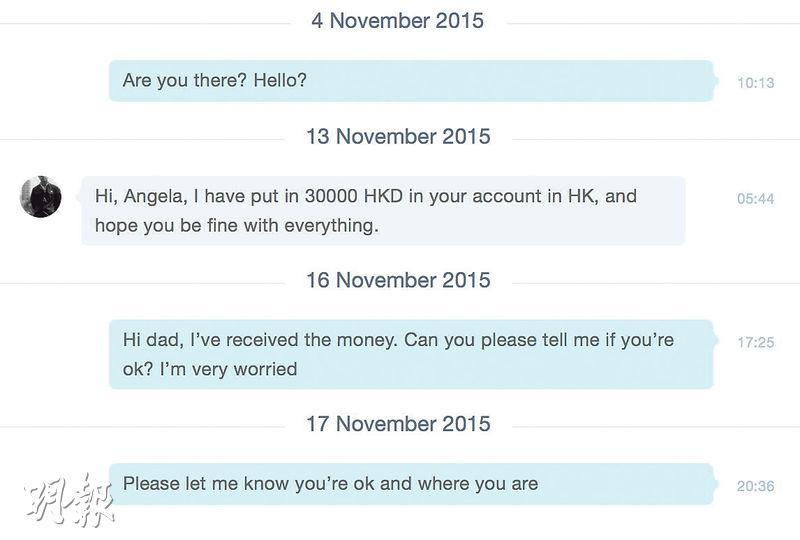Select the 17:25 timestamp

click(755, 342)
